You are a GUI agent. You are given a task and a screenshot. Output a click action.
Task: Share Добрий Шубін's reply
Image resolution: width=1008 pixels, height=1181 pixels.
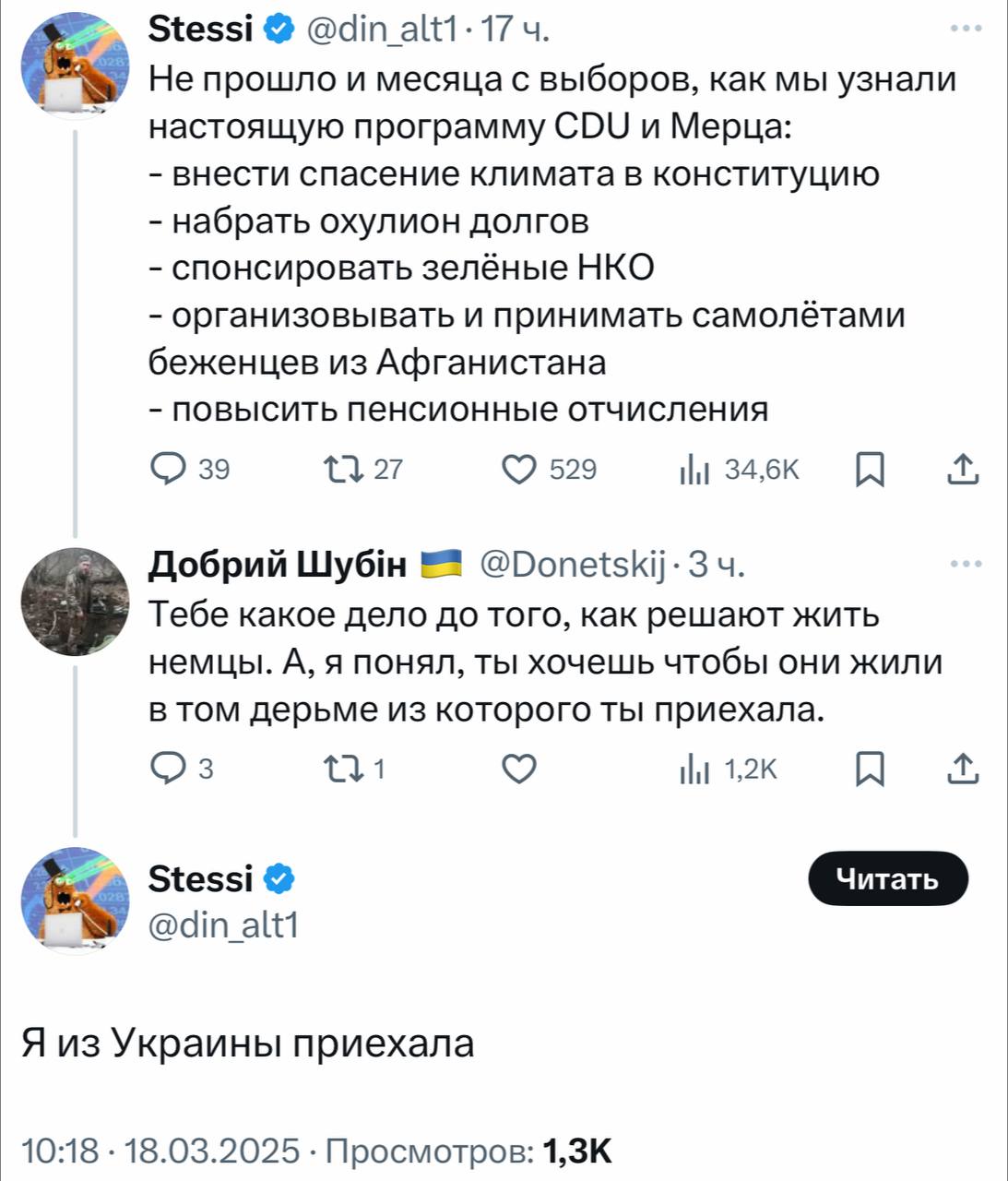pyautogui.click(x=962, y=768)
